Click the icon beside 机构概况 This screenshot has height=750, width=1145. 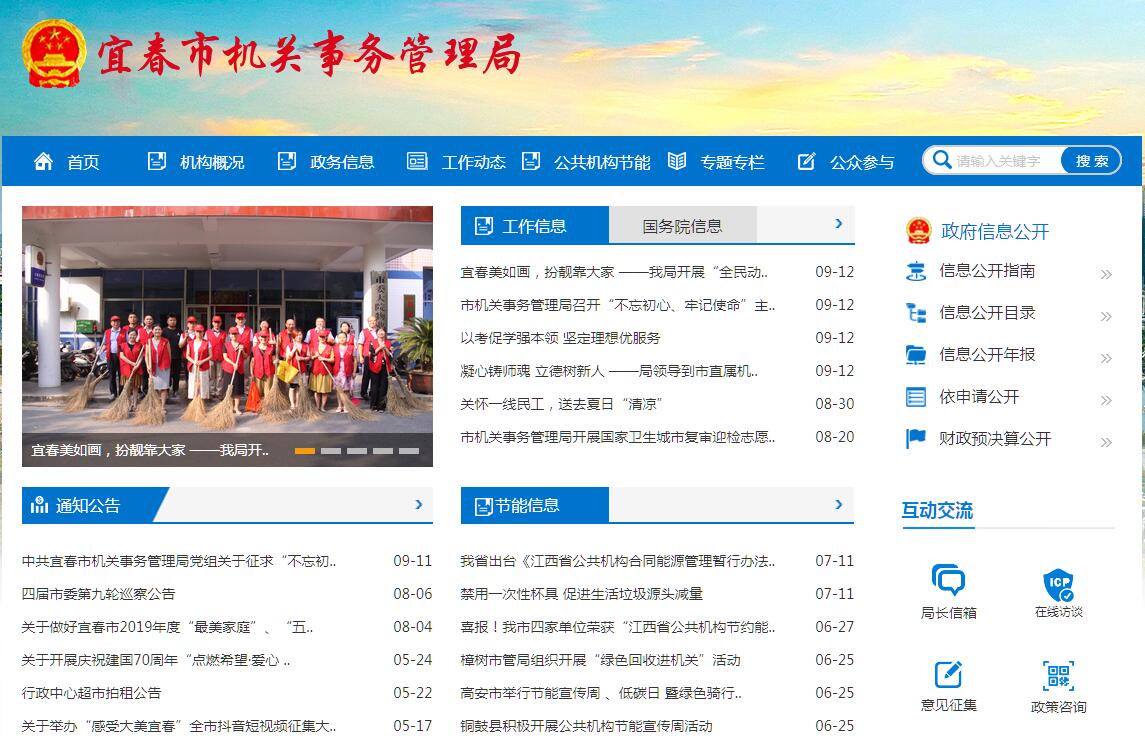point(156,161)
